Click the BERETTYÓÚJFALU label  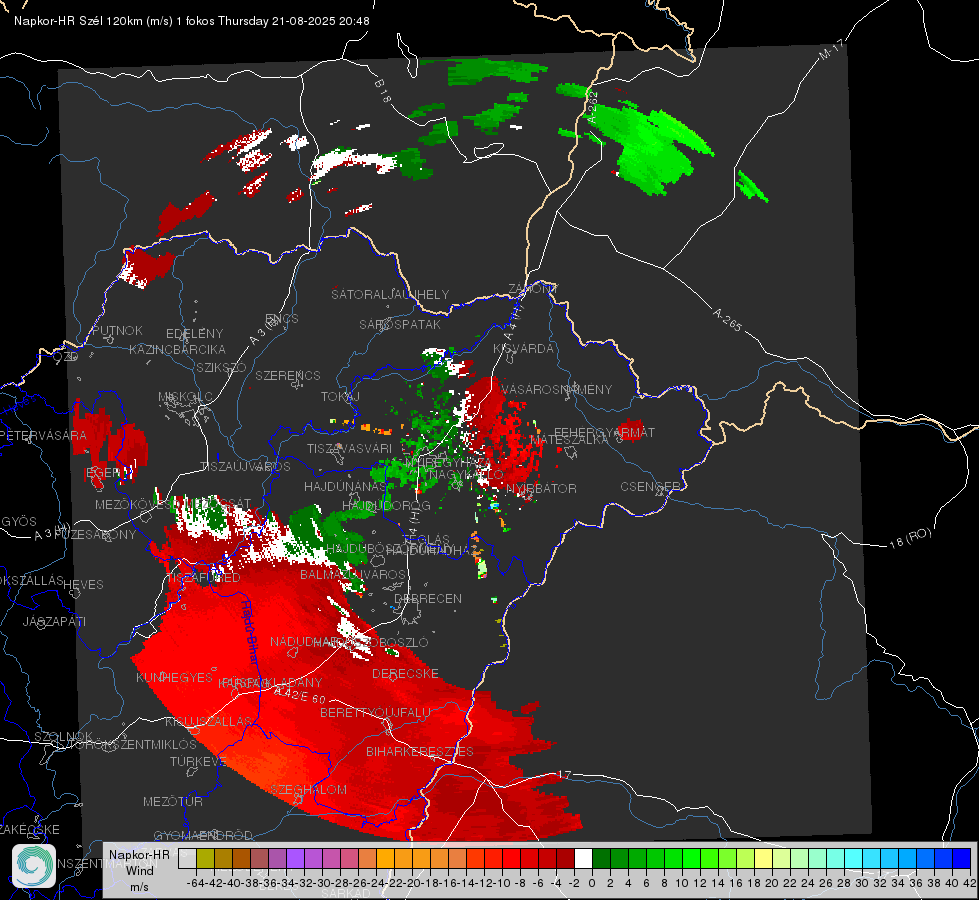375,713
